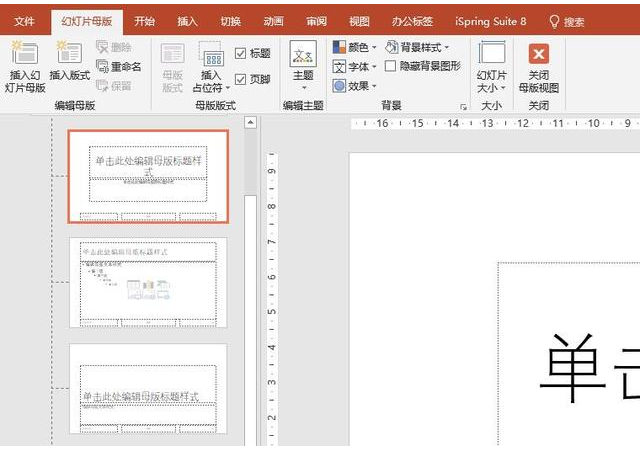Image resolution: width=643 pixels, height=452 pixels.
Task: Open Background Styles (背景样式) menu
Action: (417, 47)
